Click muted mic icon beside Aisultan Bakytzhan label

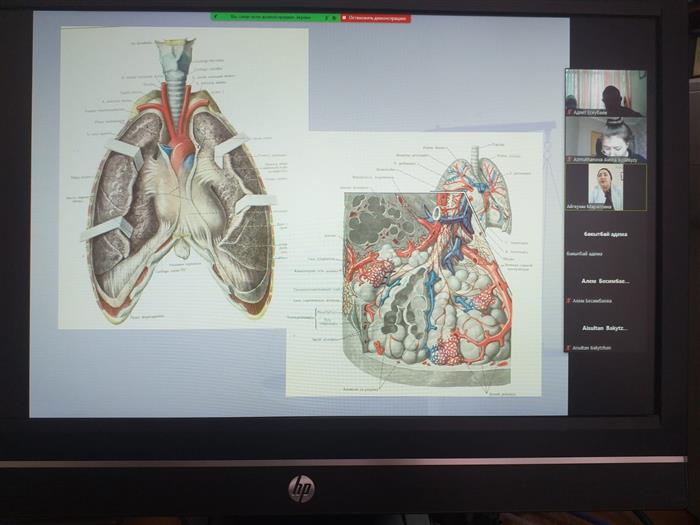(569, 347)
